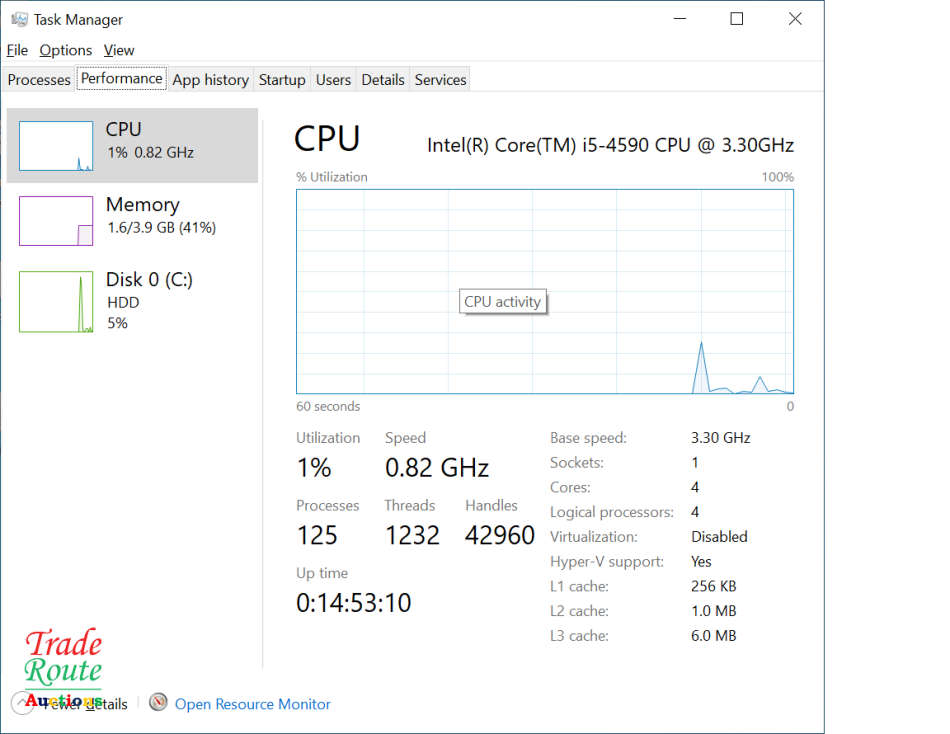Open the Options menu

(x=65, y=50)
